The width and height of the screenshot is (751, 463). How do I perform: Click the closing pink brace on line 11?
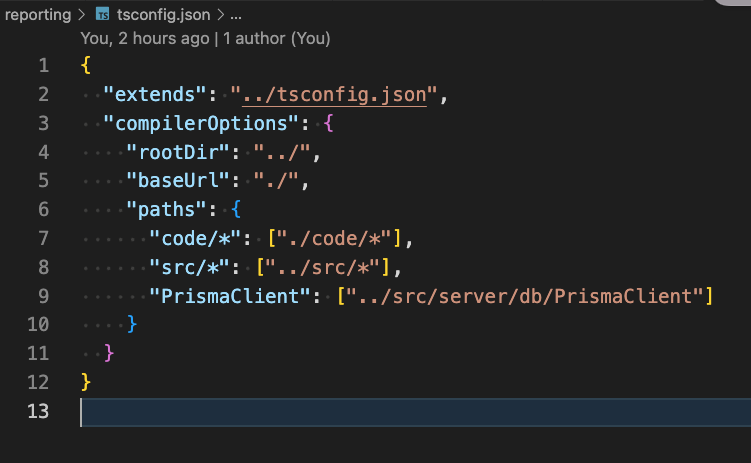click(109, 353)
